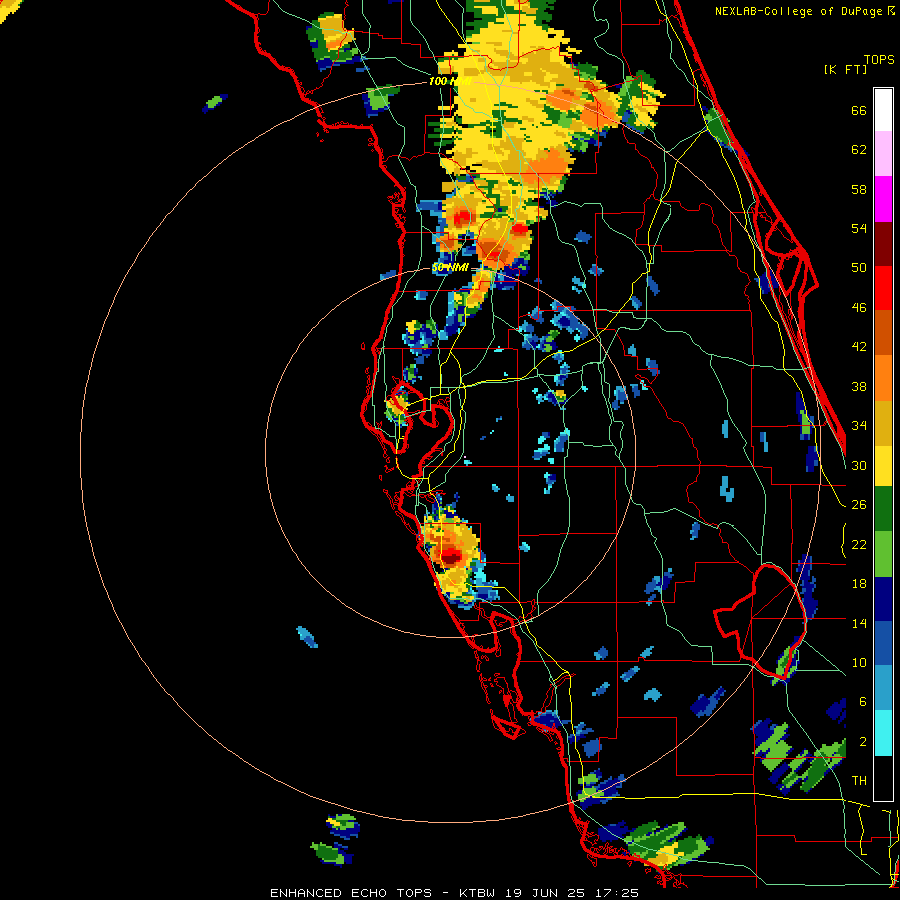Click the black TH swatch in the legend
The height and width of the screenshot is (900, 900).
pos(883,777)
